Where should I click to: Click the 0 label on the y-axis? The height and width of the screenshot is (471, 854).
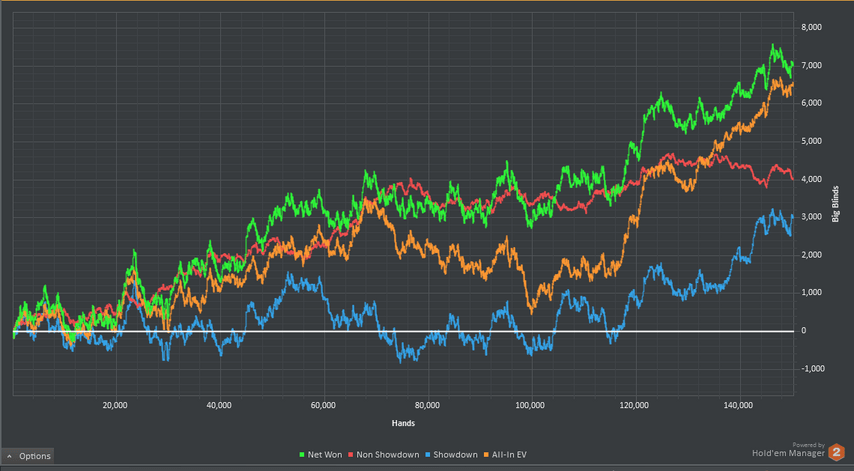pos(803,331)
